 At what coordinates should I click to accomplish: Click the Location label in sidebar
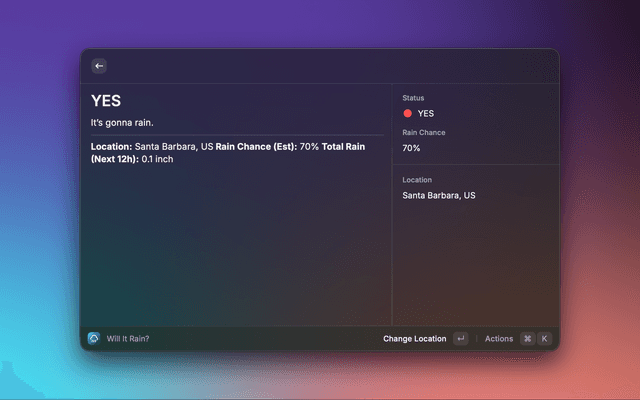[417, 180]
